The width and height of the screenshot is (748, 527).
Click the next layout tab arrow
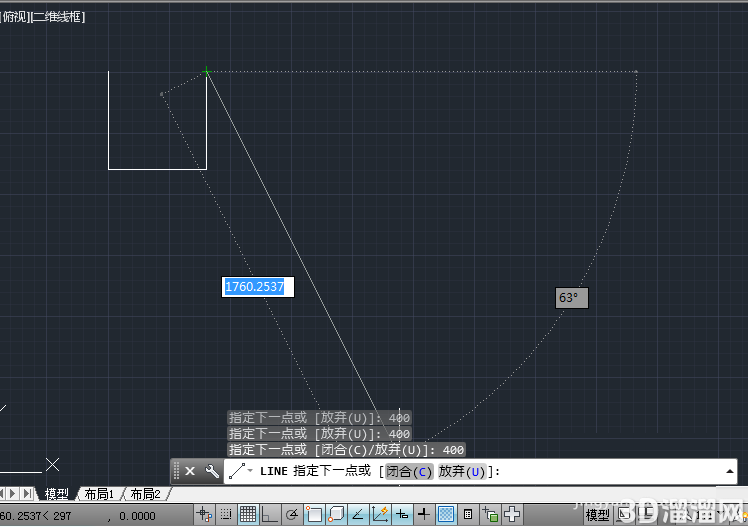pos(13,494)
